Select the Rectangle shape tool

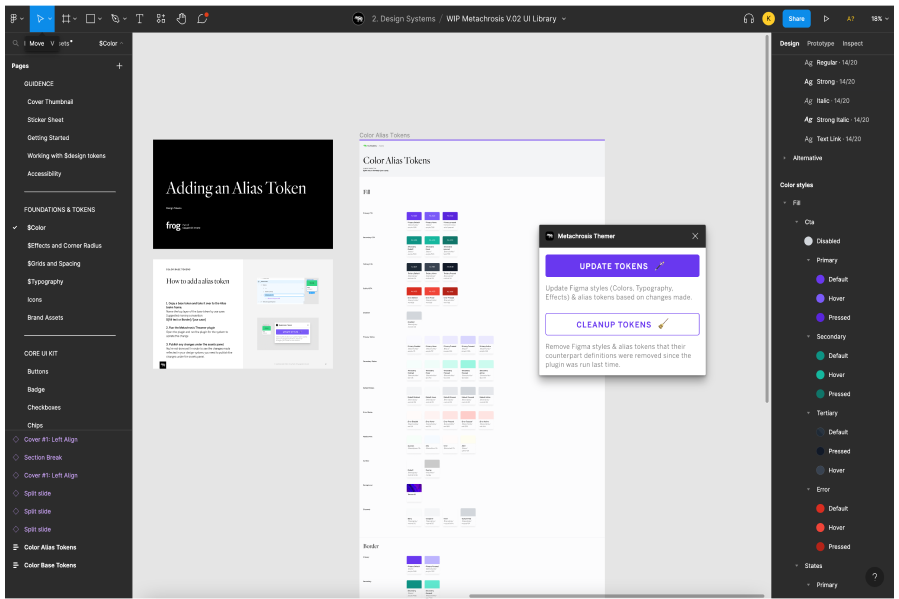click(90, 18)
